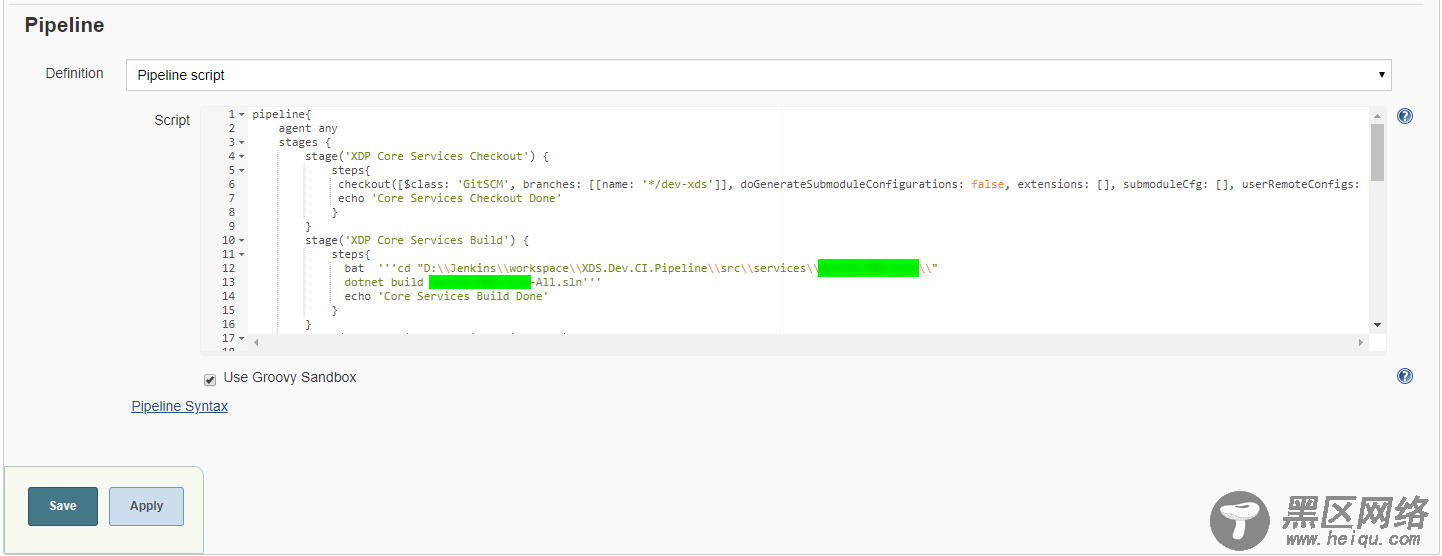Collapse the code fold at line 1
This screenshot has height=556, width=1442.
[242, 115]
